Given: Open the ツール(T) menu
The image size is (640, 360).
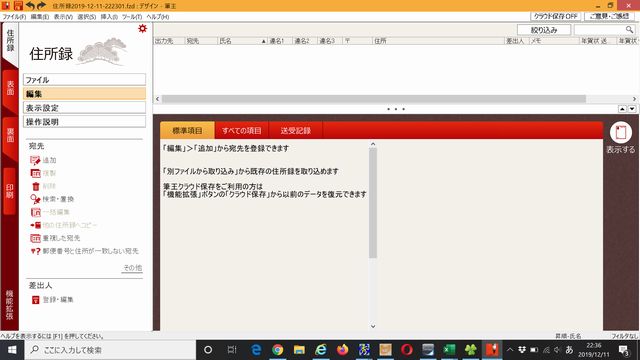Looking at the screenshot, I should pos(132,17).
